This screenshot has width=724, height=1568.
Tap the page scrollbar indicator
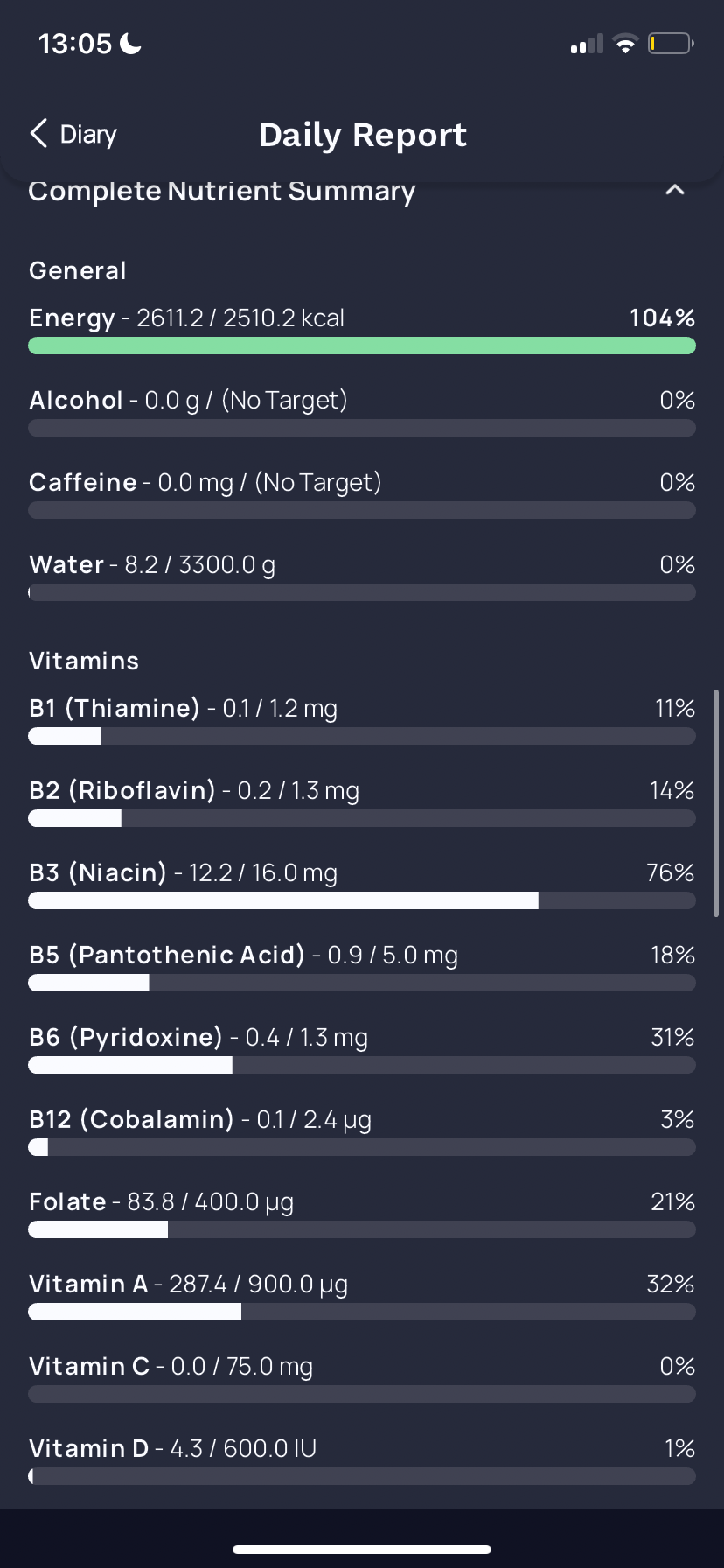tap(716, 803)
